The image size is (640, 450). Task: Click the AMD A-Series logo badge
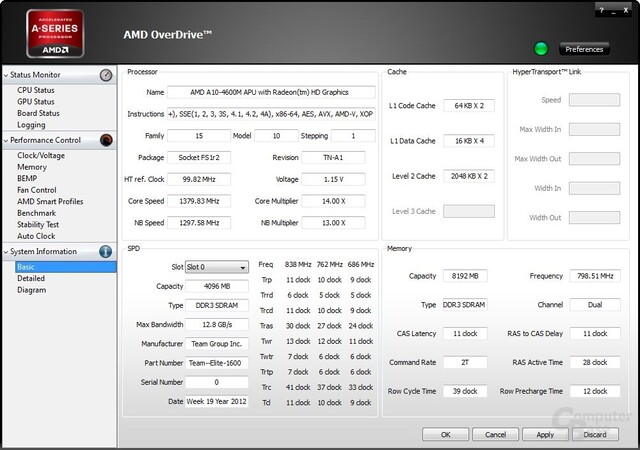point(55,33)
